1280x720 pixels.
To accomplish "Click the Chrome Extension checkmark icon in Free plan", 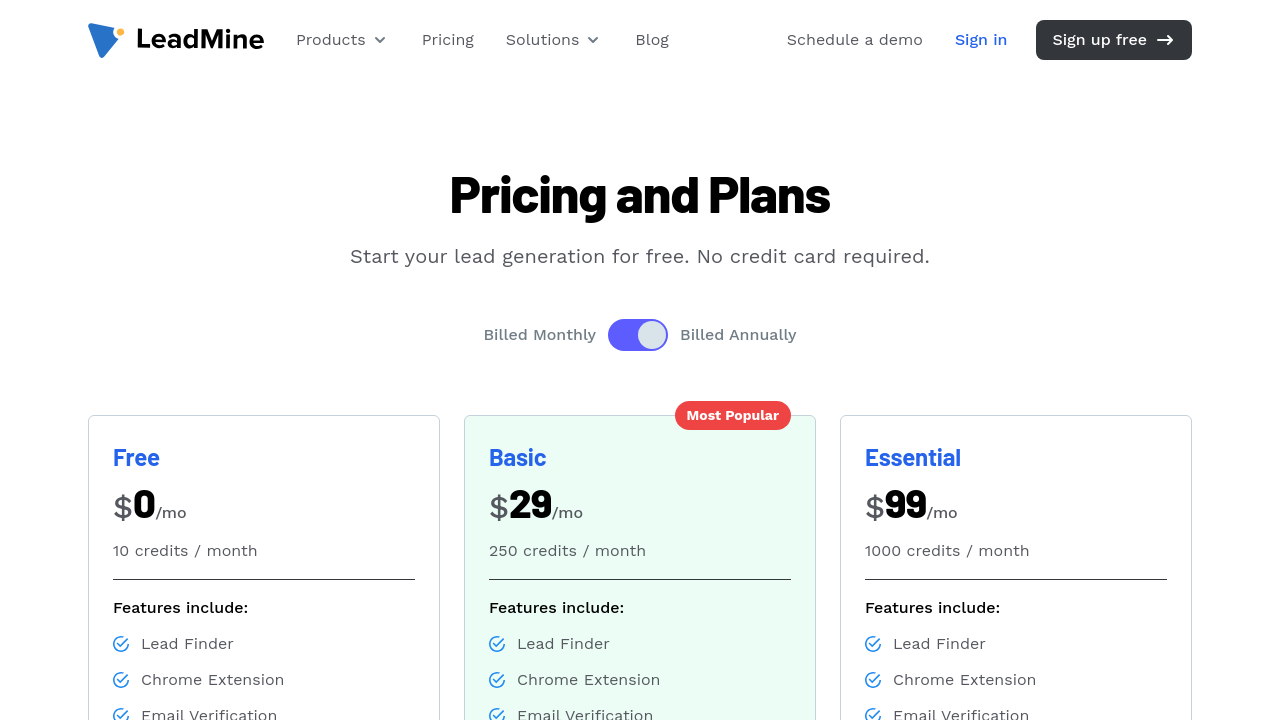I will [x=121, y=680].
